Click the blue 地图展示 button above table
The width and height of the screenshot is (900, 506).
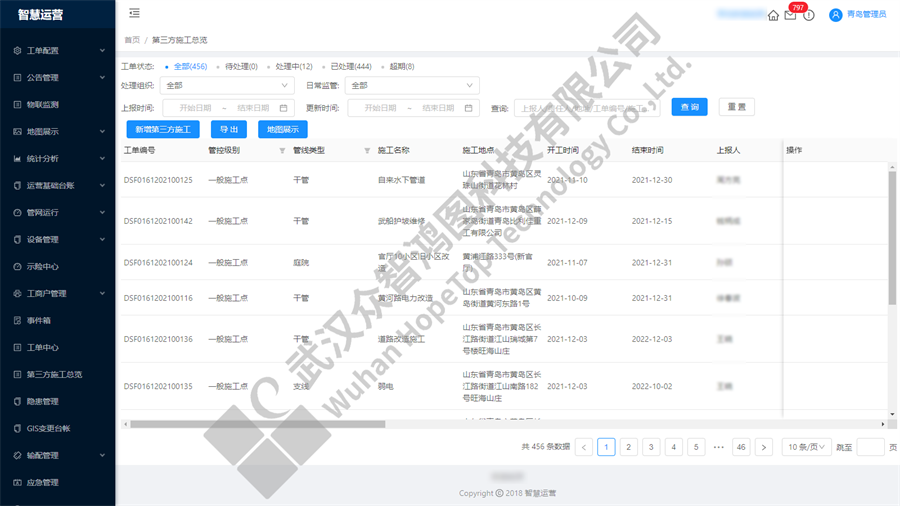tap(282, 129)
